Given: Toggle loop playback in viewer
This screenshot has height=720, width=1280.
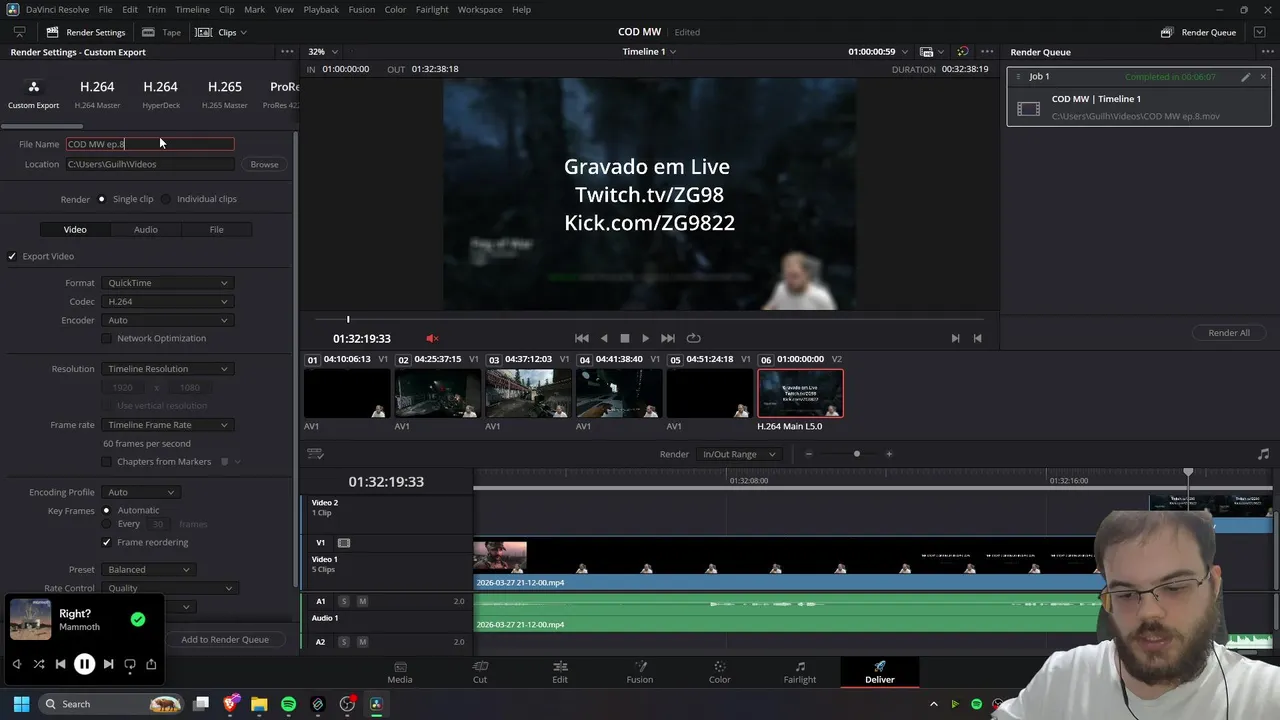Looking at the screenshot, I should pyautogui.click(x=693, y=338).
